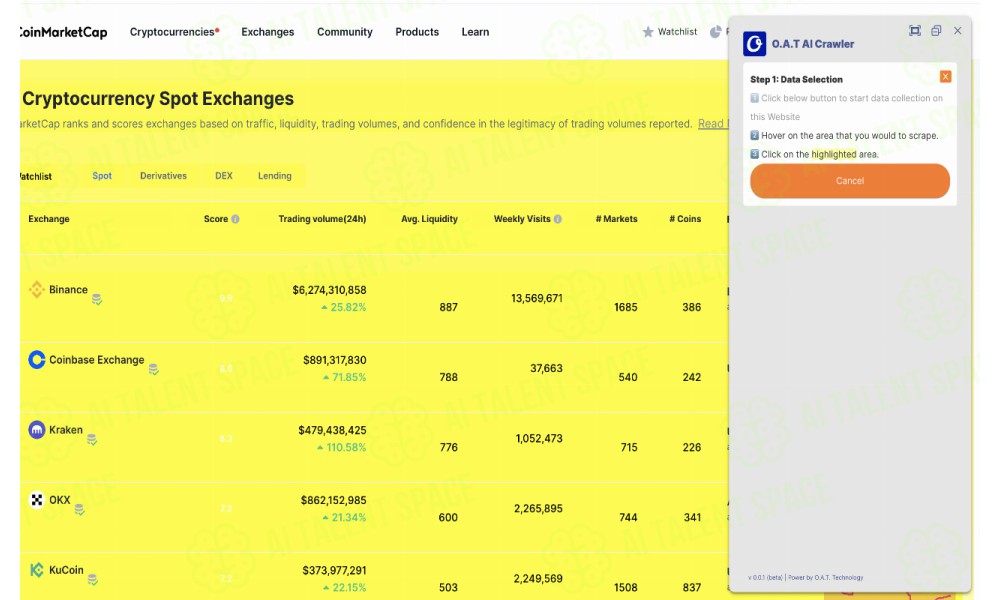1000x600 pixels.
Task: Sort by the Exchange column header
Action: coord(49,219)
